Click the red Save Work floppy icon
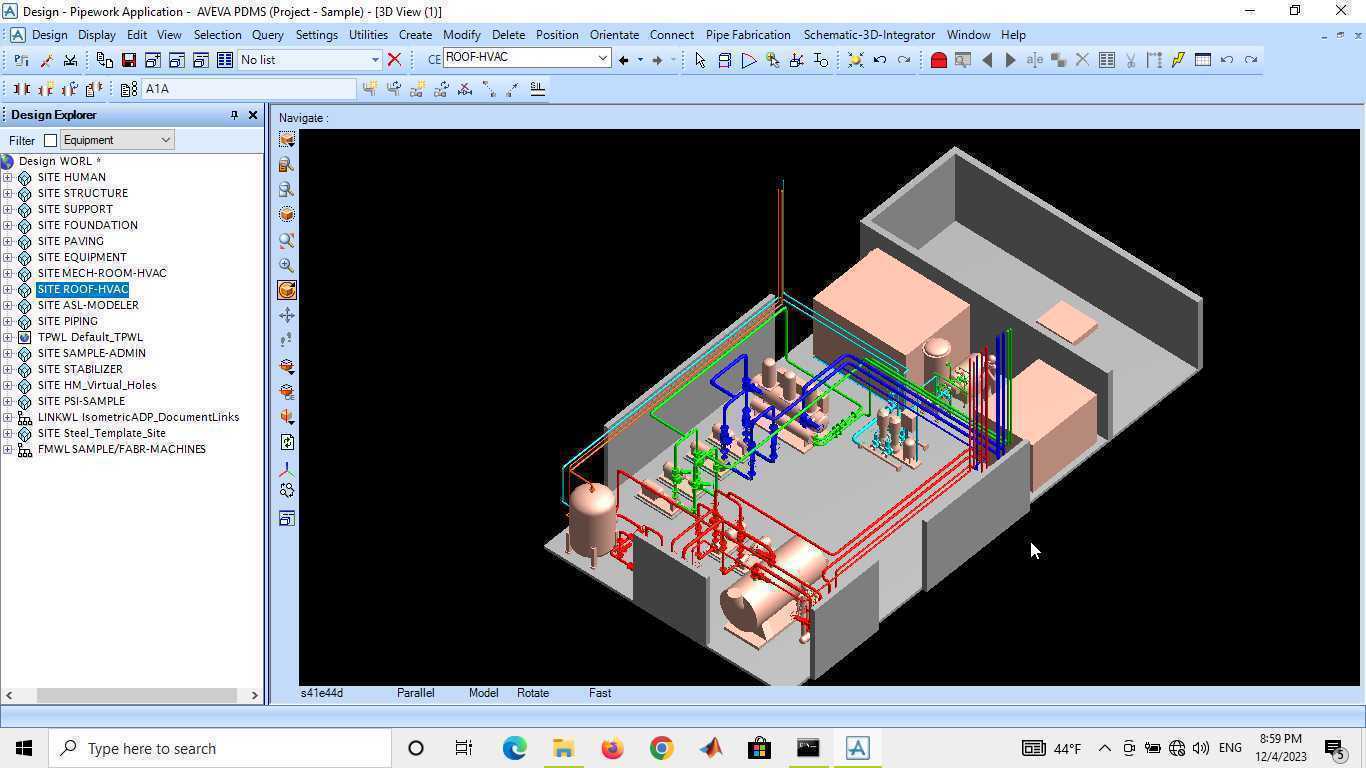The width and height of the screenshot is (1366, 768). tap(129, 60)
